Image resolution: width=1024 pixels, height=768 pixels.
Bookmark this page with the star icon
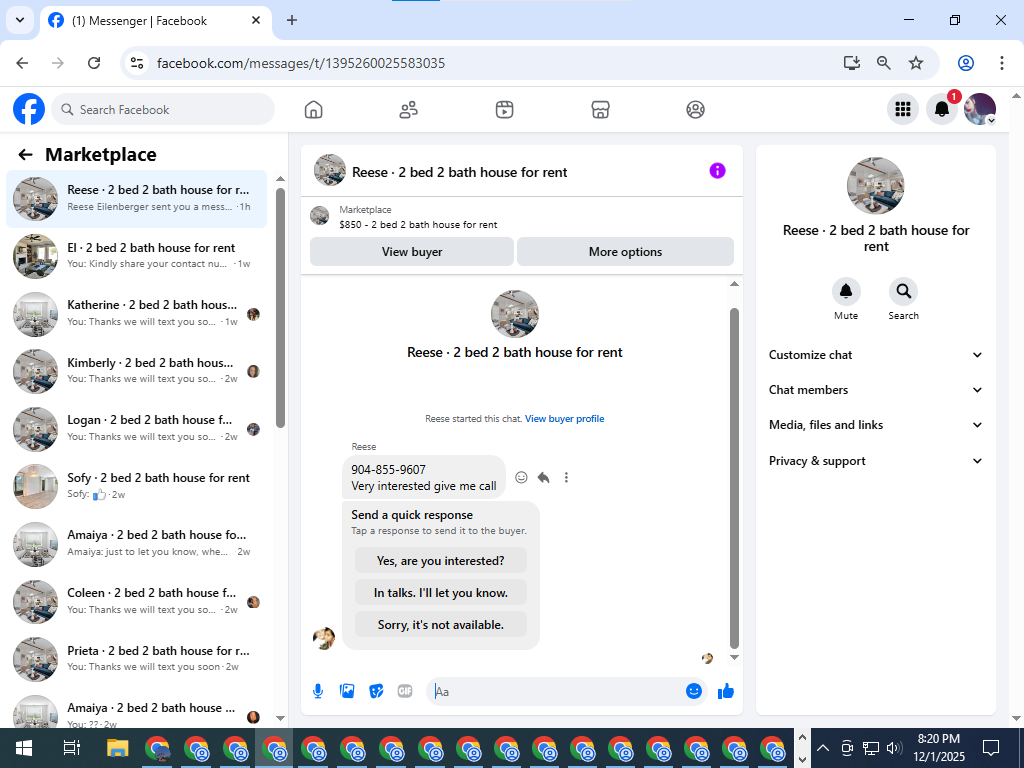(916, 63)
